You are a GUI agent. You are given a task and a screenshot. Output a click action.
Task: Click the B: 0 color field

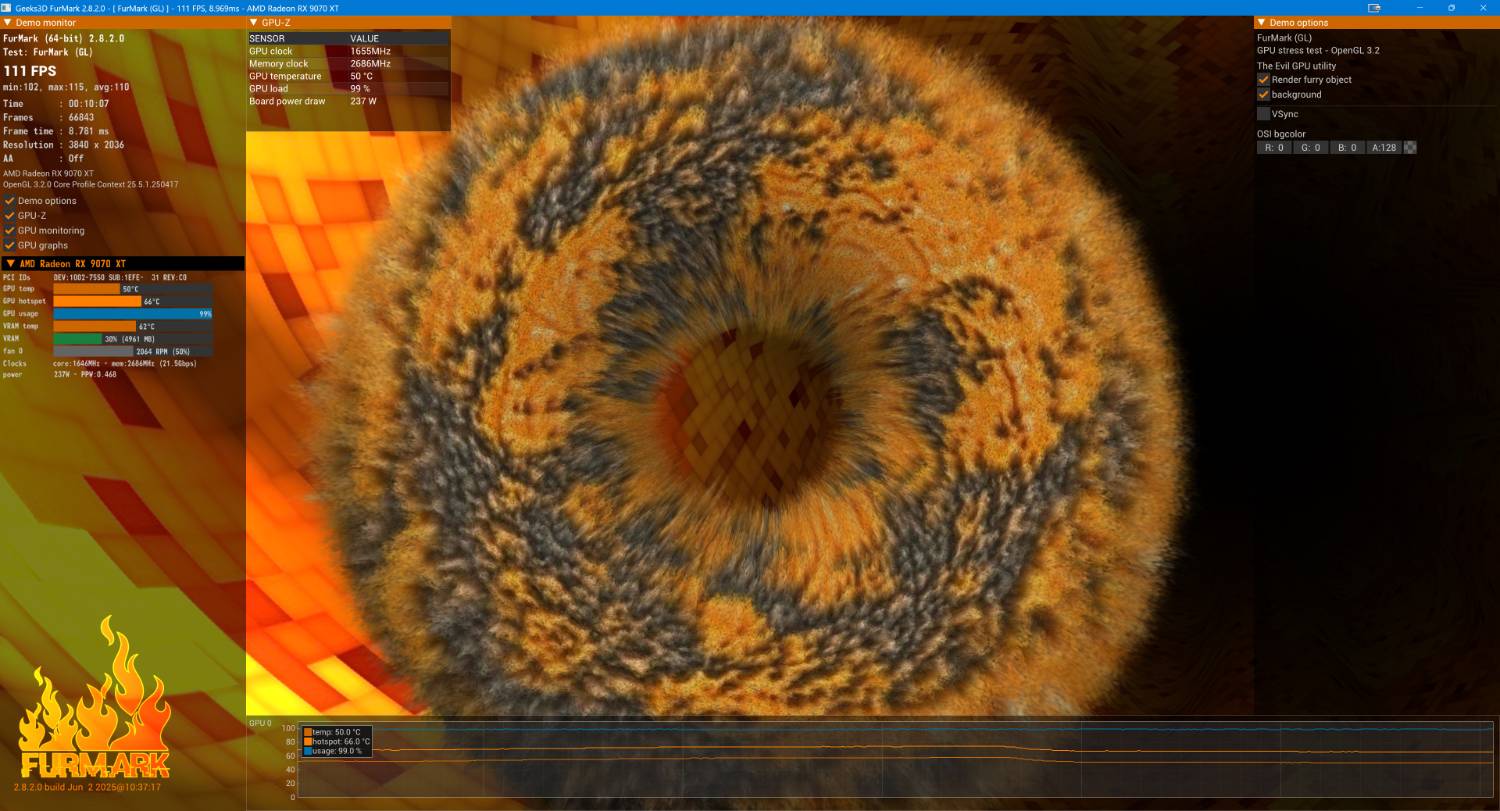pyautogui.click(x=1348, y=148)
